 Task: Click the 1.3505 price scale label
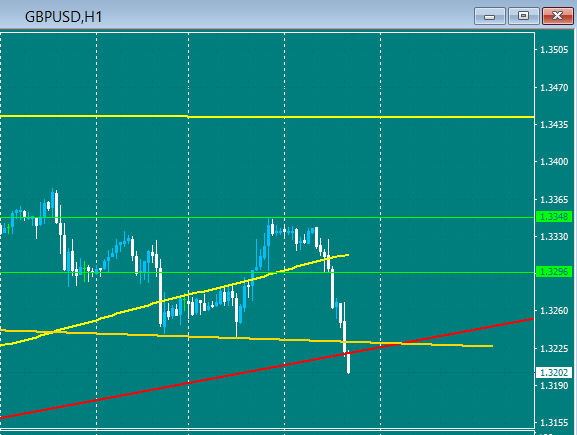tap(554, 50)
